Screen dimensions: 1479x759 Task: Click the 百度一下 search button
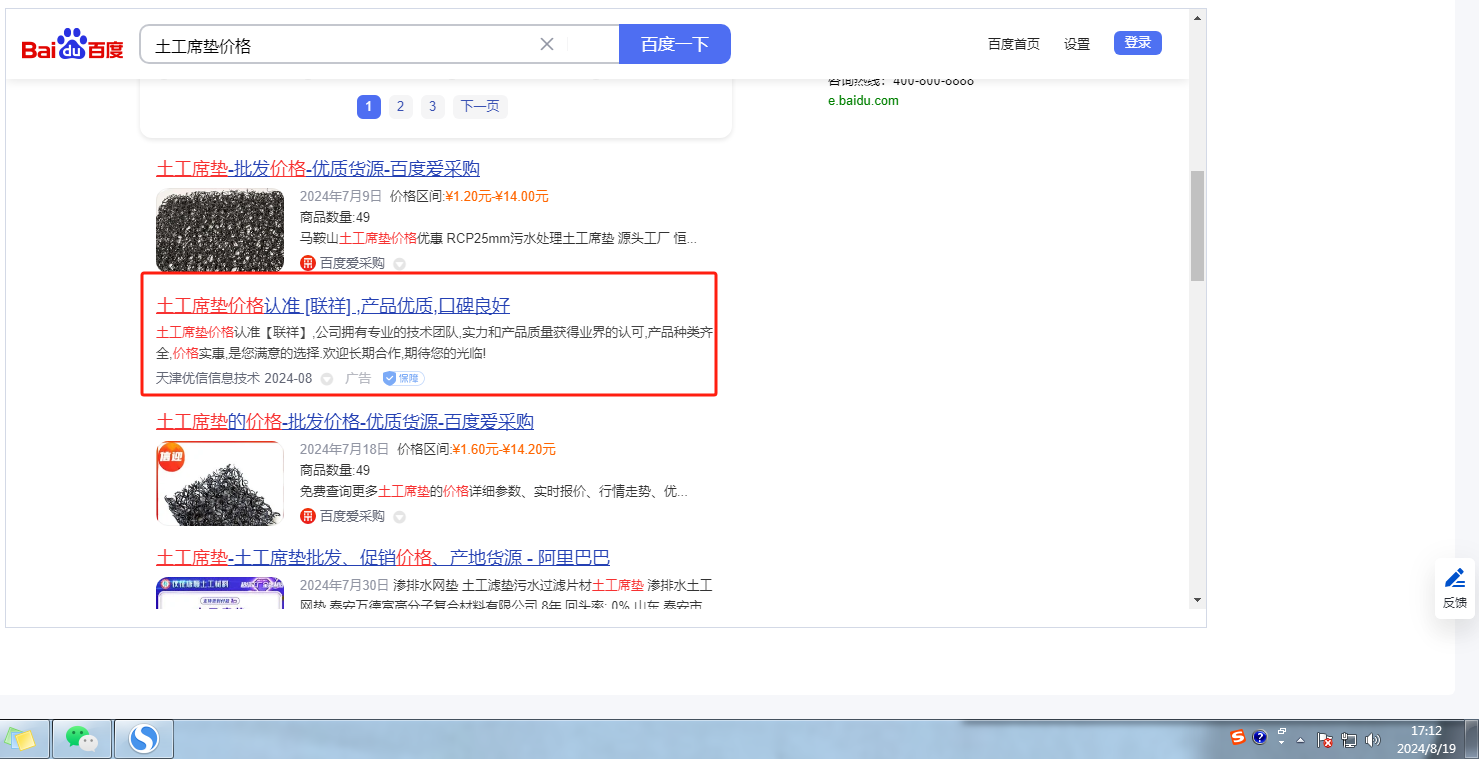coord(675,44)
